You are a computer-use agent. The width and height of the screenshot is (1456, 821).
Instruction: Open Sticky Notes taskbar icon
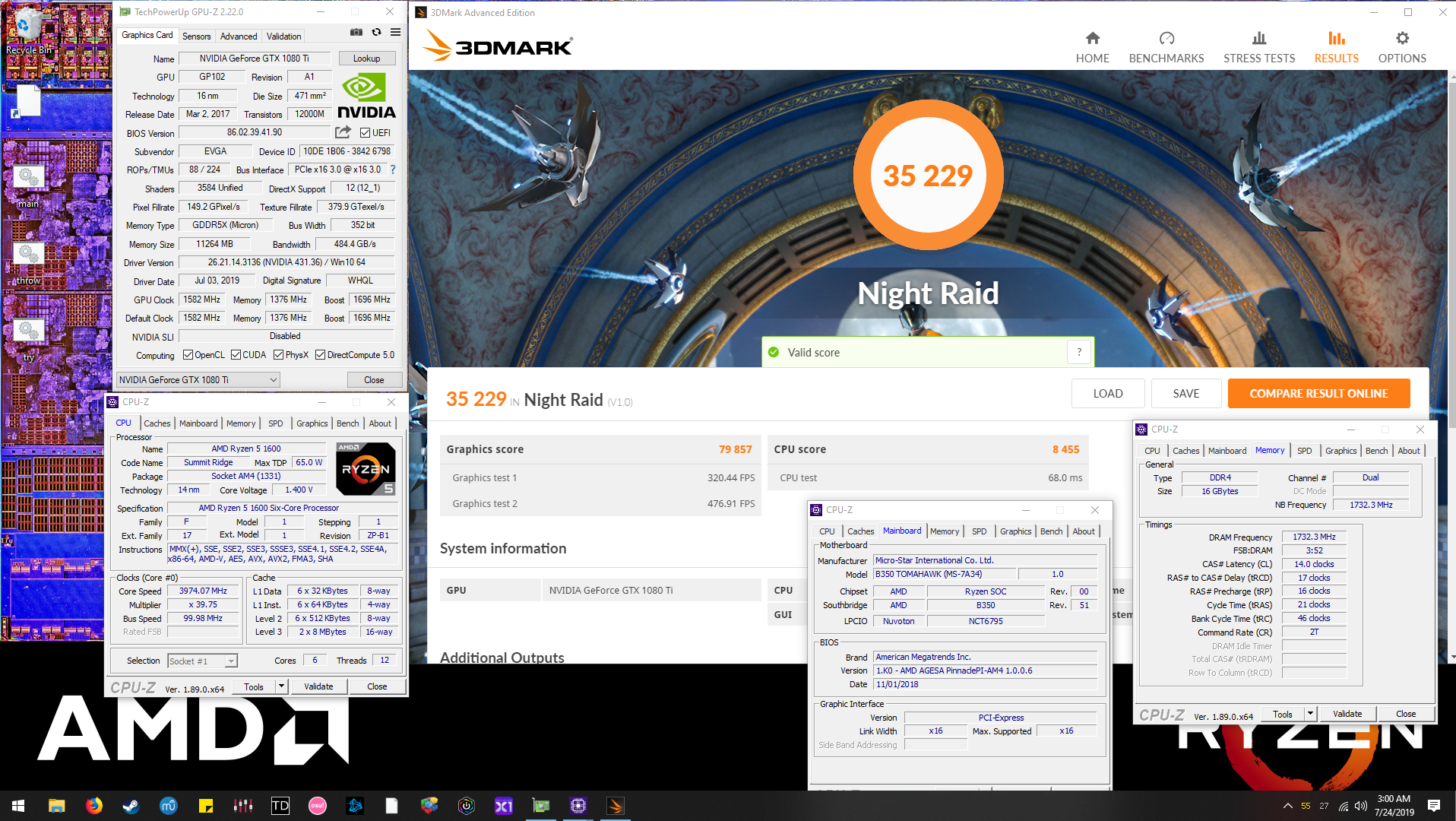coord(205,806)
